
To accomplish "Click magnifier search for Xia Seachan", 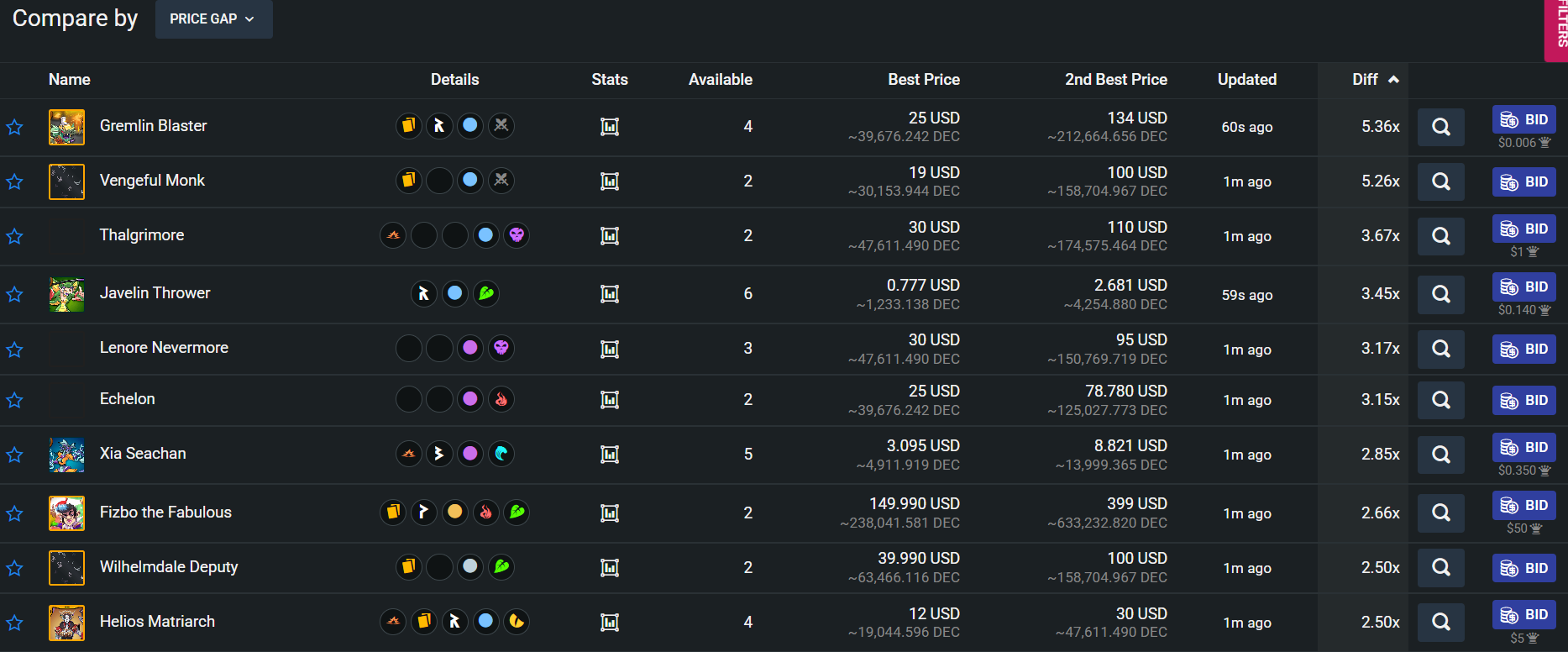I will click(x=1440, y=455).
